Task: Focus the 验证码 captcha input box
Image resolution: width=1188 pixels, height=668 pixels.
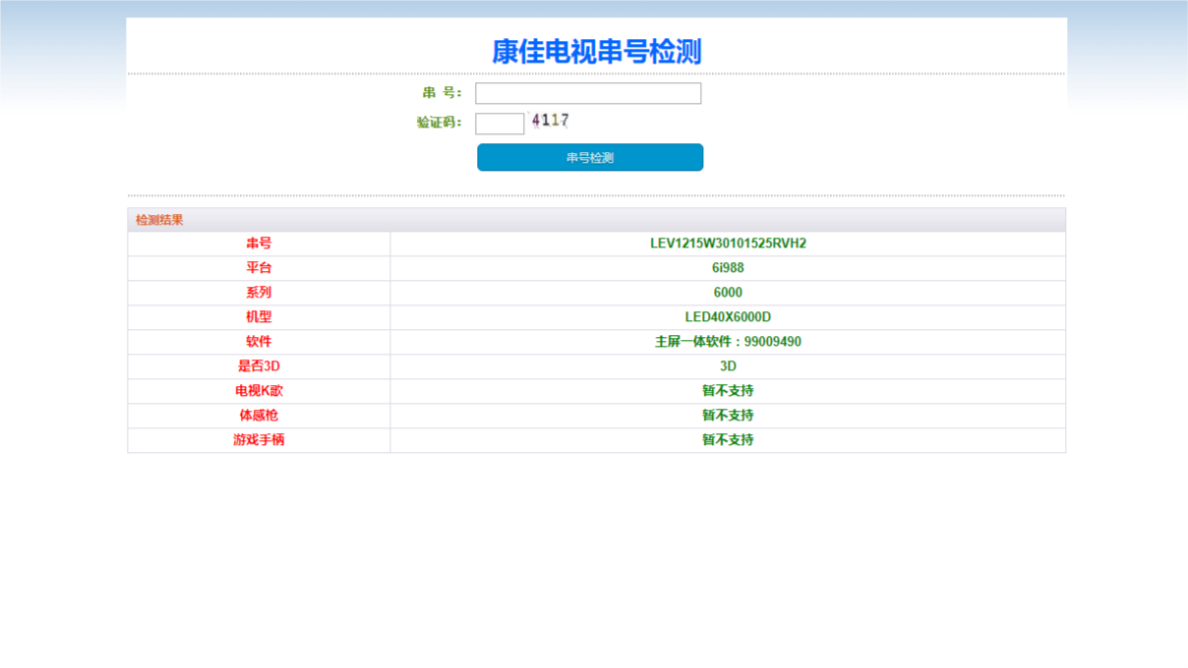Action: 499,123
